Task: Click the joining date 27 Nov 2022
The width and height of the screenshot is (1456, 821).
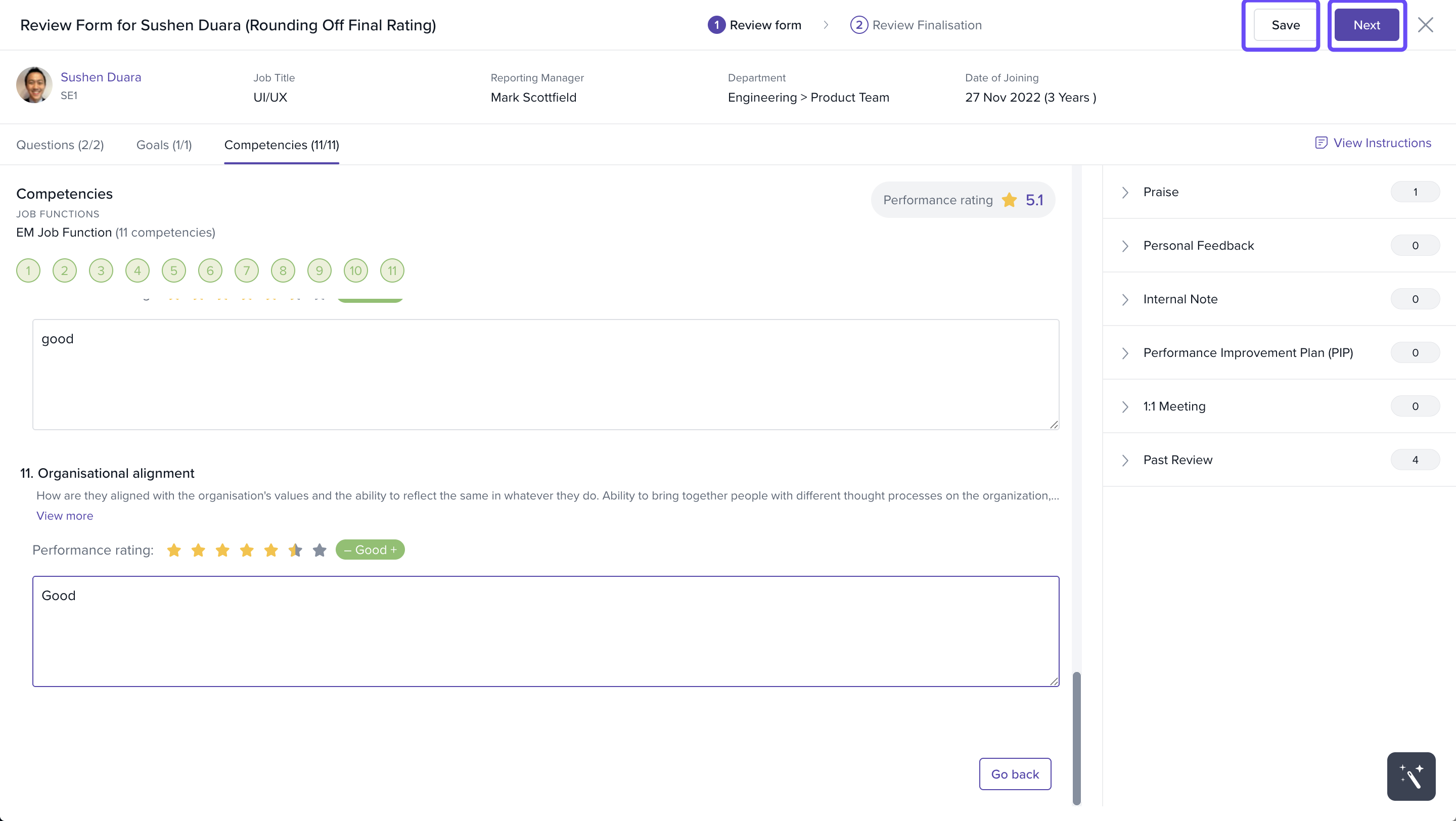Action: 1003,97
